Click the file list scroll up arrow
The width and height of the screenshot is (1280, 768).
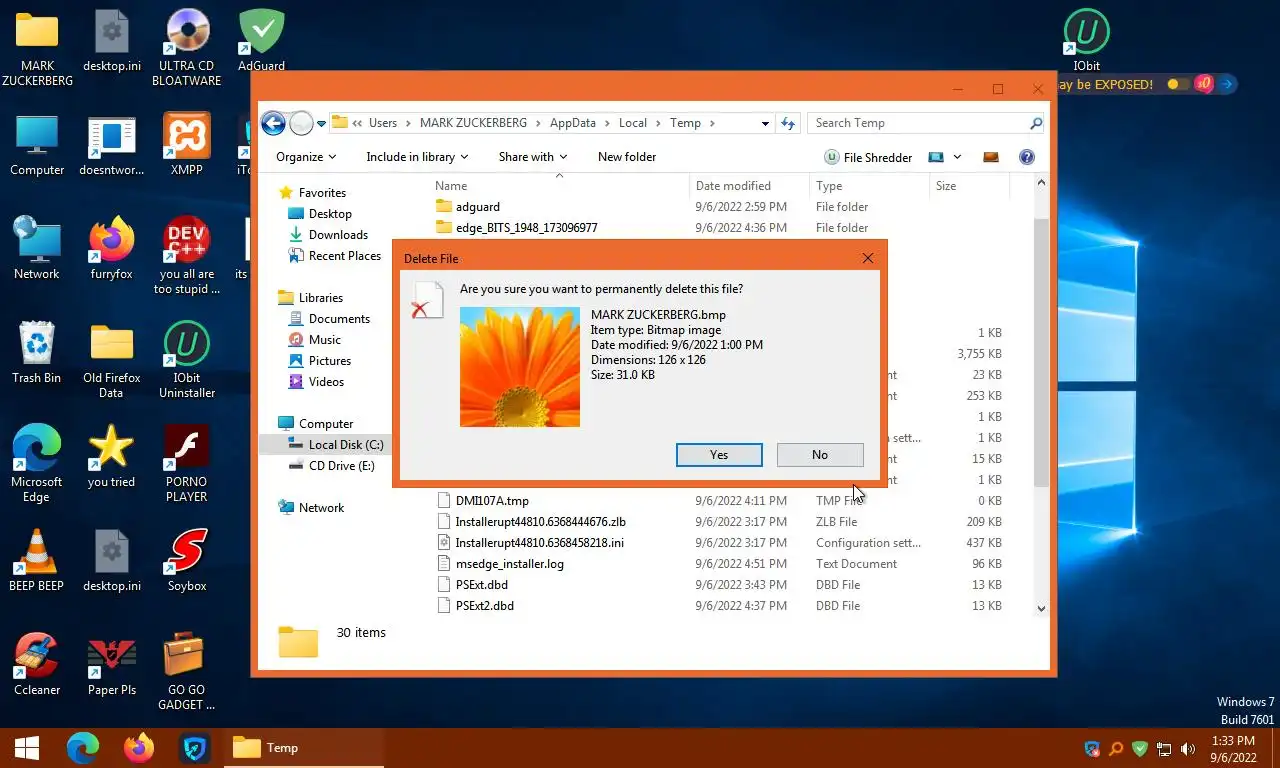(x=1041, y=183)
